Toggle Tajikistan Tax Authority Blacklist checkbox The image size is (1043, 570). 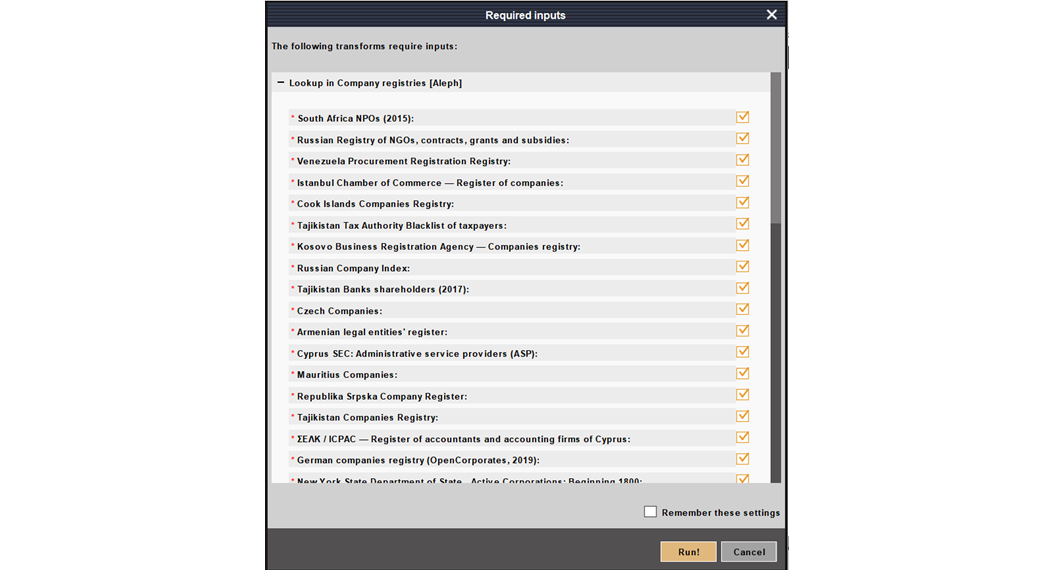coord(742,223)
